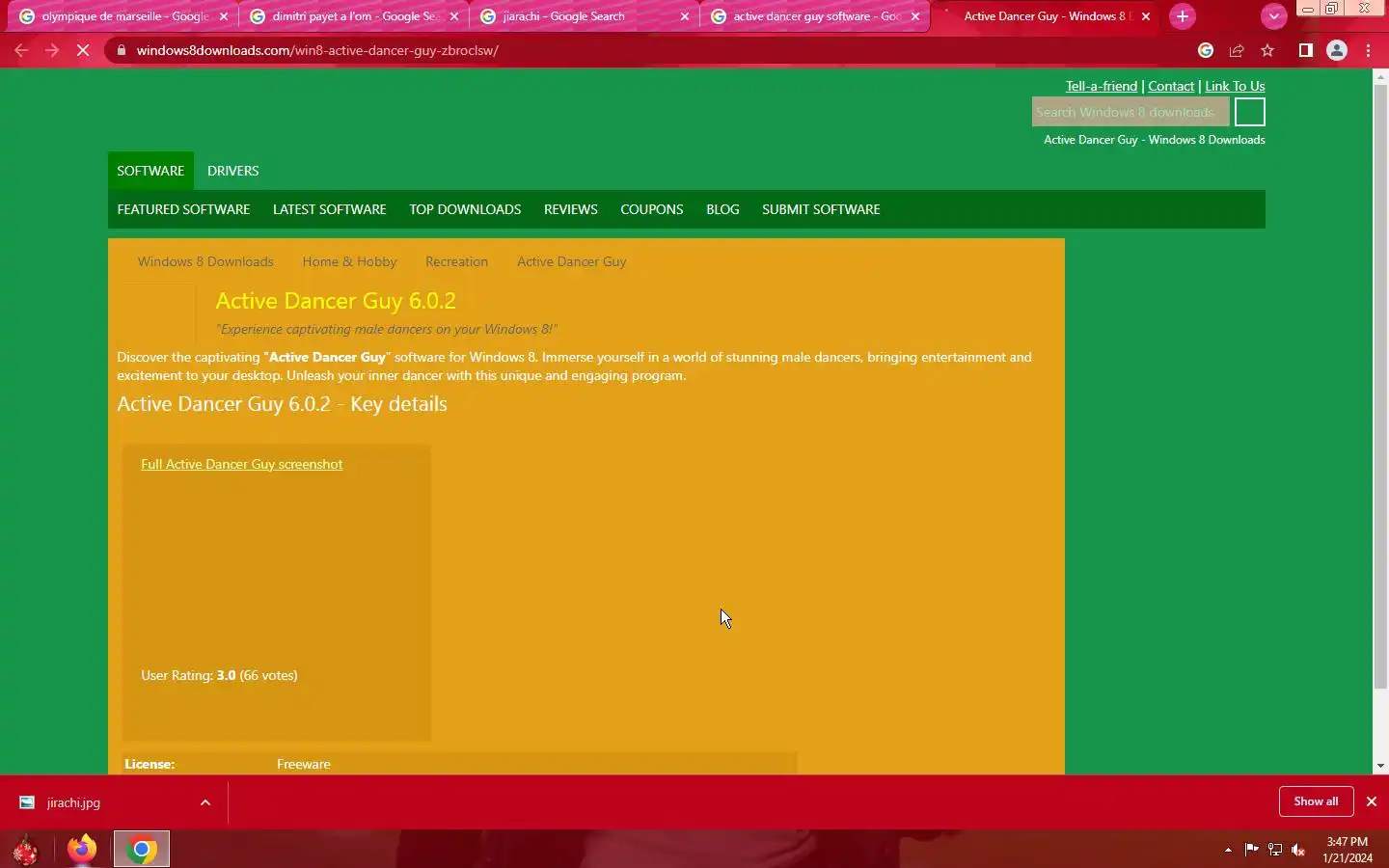Image resolution: width=1389 pixels, height=868 pixels.
Task: Stop the page from loading
Action: pyautogui.click(x=83, y=50)
